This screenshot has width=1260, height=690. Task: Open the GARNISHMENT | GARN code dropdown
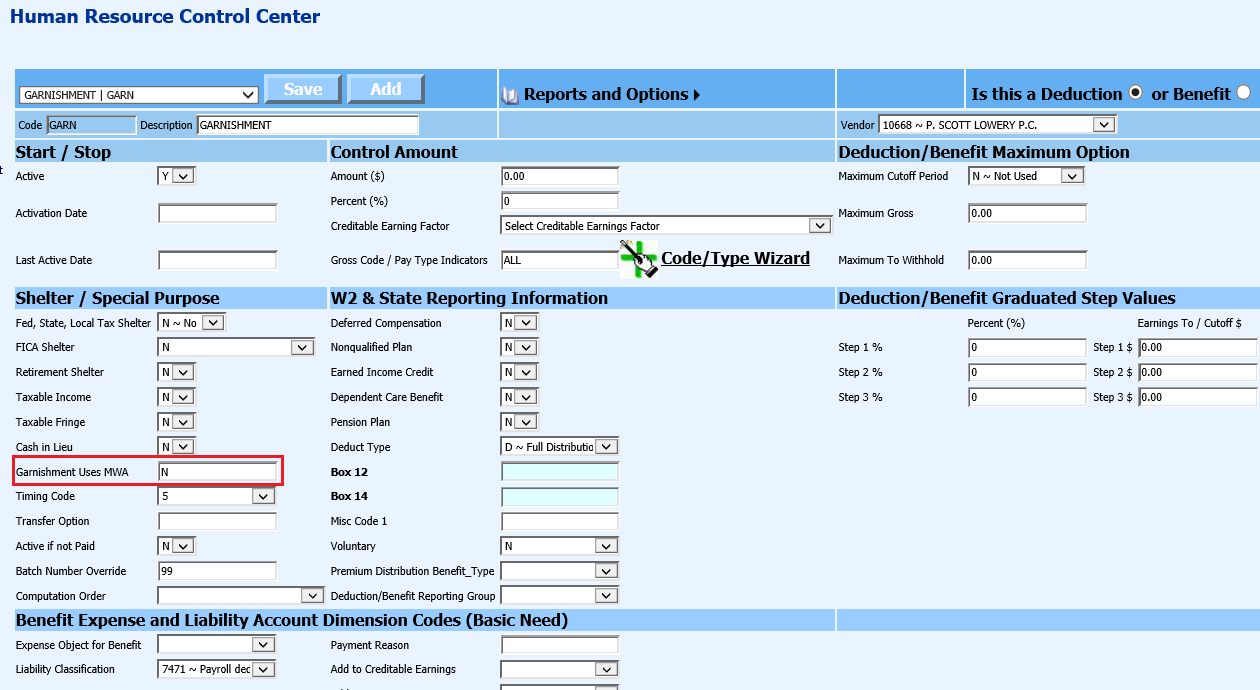tap(138, 95)
